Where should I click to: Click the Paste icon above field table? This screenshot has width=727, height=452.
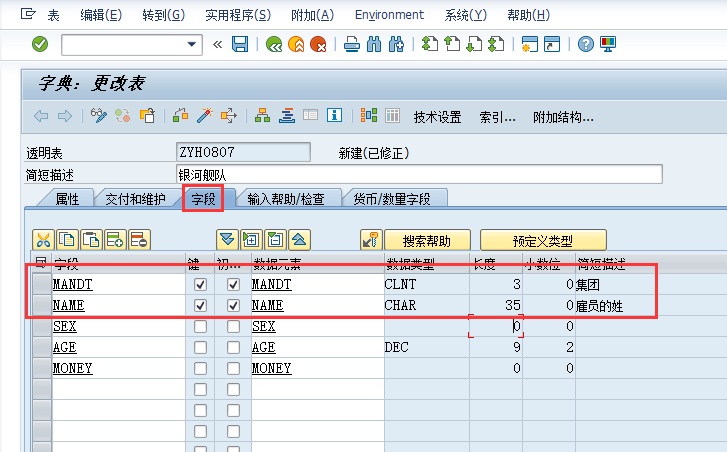91,240
